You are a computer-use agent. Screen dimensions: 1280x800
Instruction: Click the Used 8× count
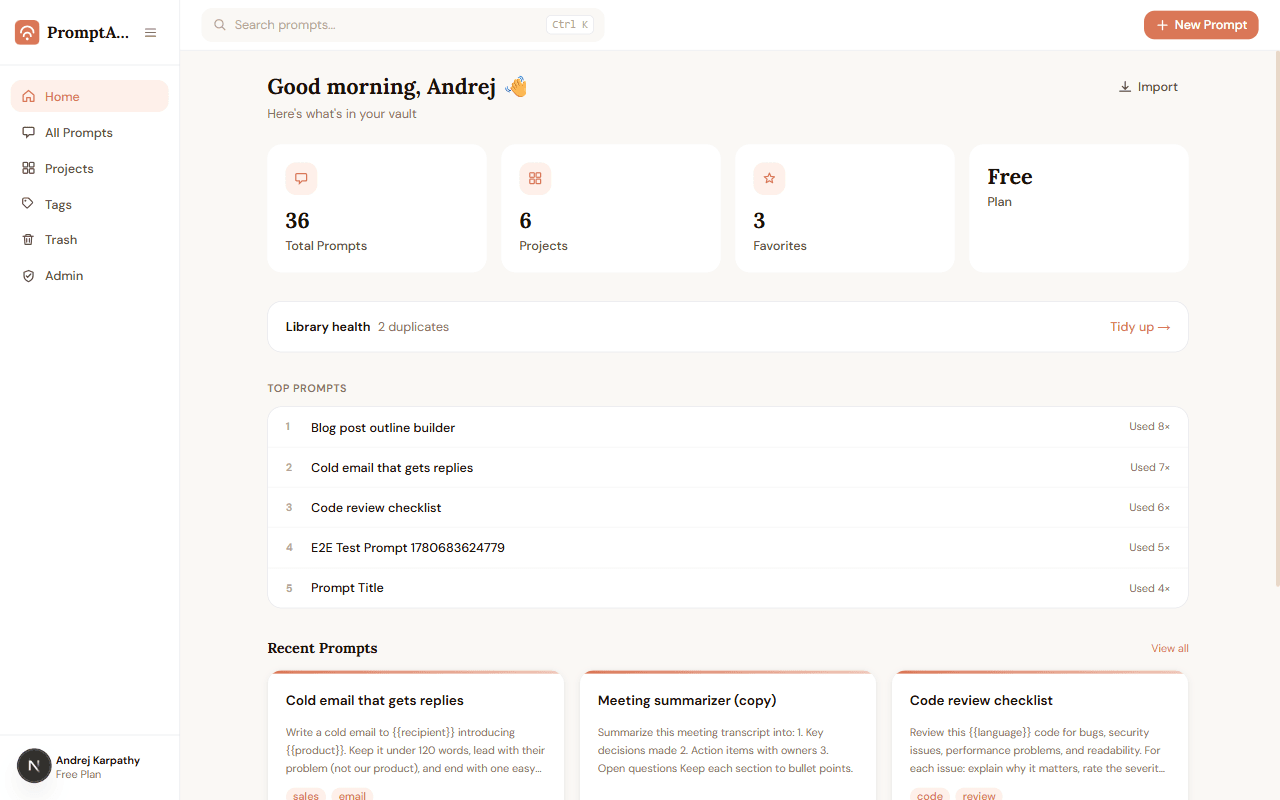tap(1150, 427)
